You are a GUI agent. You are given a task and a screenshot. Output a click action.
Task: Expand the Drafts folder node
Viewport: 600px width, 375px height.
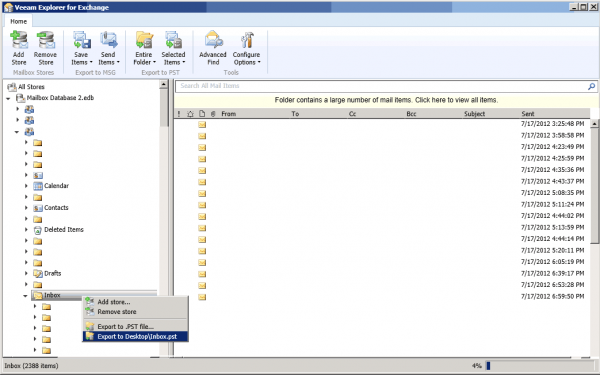click(26, 273)
